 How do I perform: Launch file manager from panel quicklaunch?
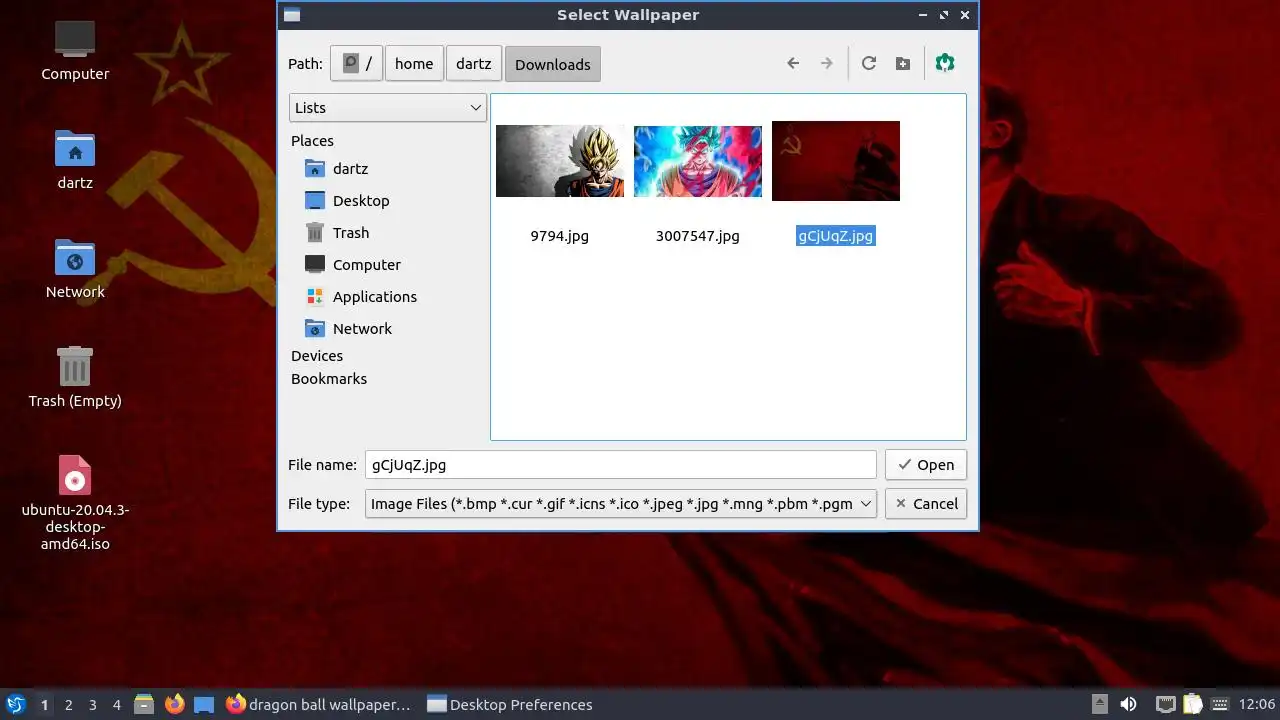click(x=144, y=704)
